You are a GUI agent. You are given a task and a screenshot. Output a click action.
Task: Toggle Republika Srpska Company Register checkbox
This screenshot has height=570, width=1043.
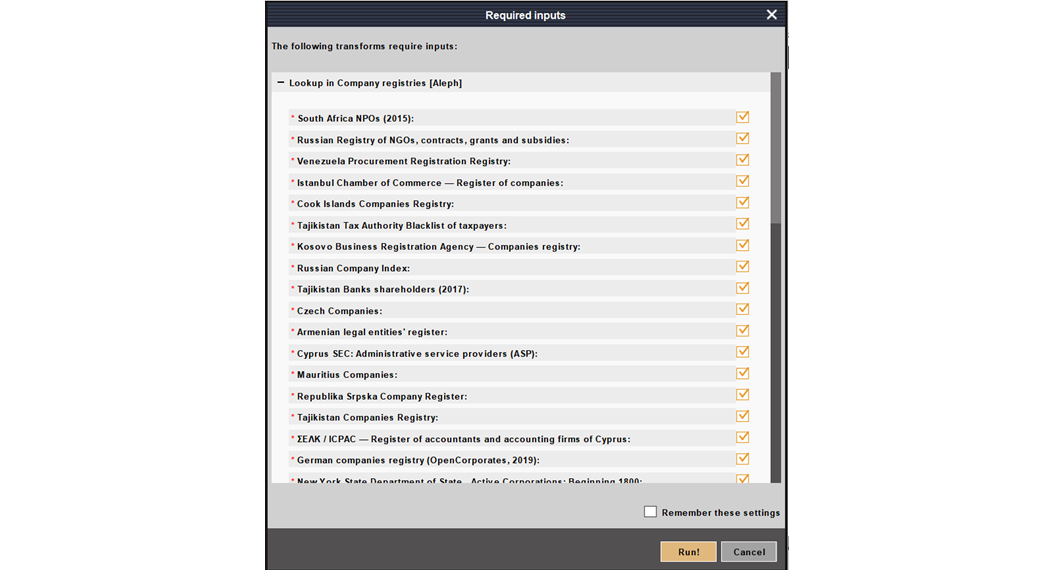click(x=742, y=394)
